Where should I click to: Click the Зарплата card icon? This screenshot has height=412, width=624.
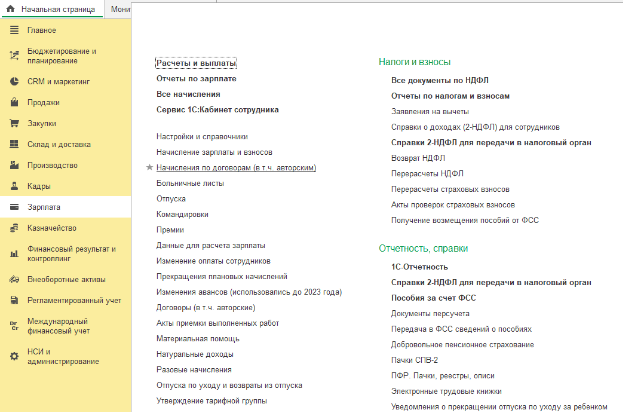[x=14, y=207]
